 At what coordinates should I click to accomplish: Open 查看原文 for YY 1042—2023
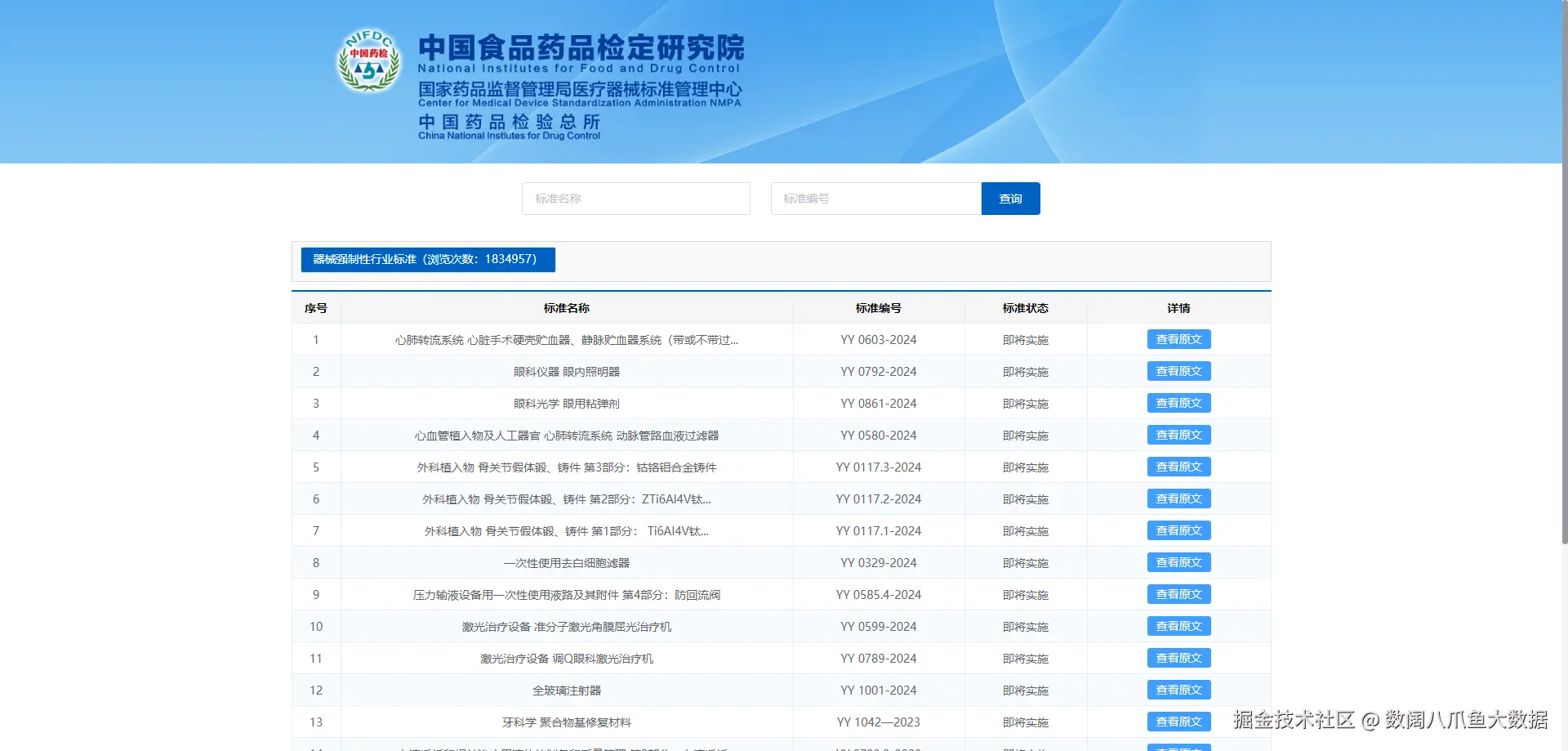click(x=1178, y=722)
